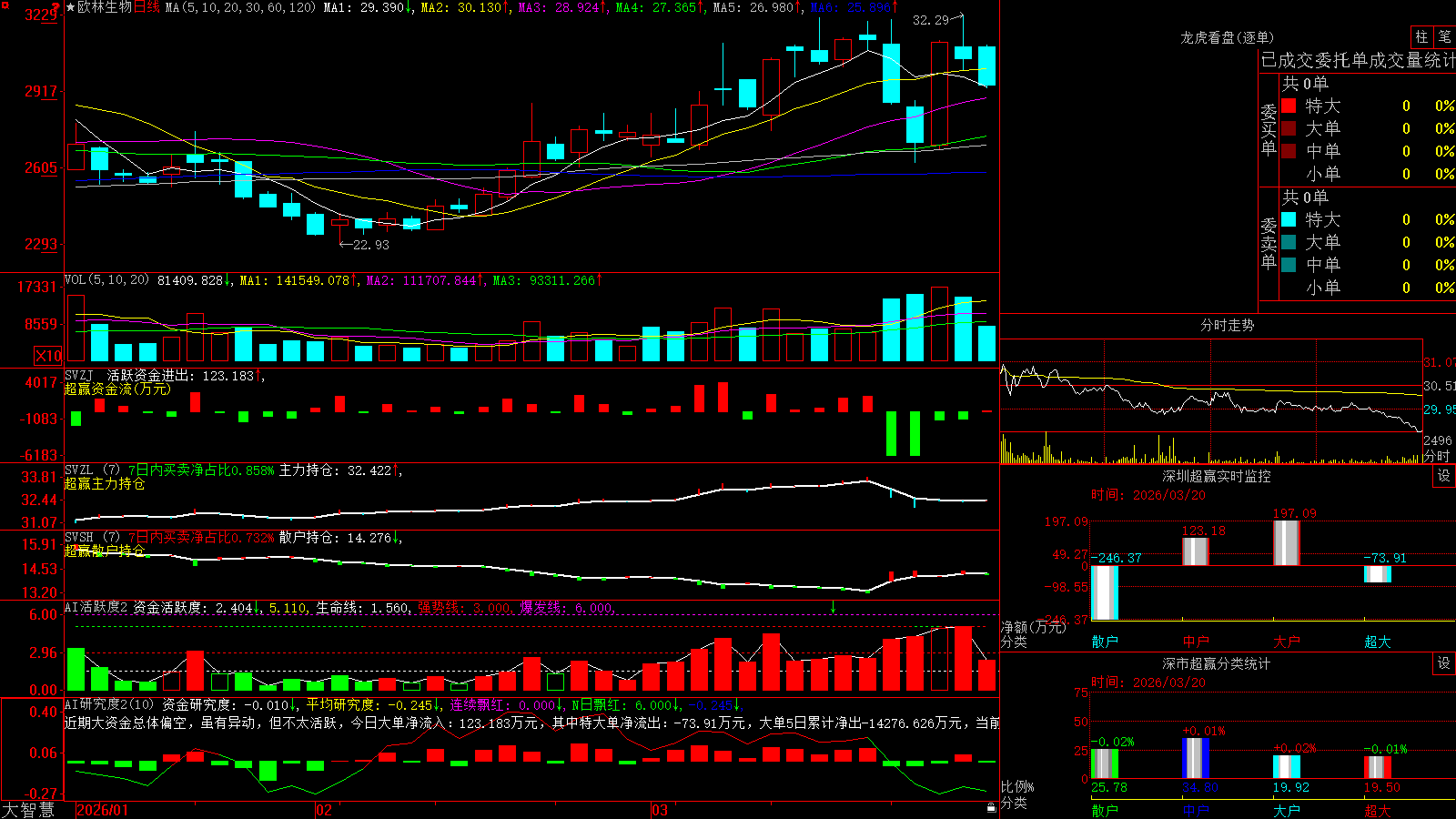Viewport: 1456px width, 819px height.
Task: Open 设 settings for 深市超赢分类统计
Action: click(x=1444, y=663)
